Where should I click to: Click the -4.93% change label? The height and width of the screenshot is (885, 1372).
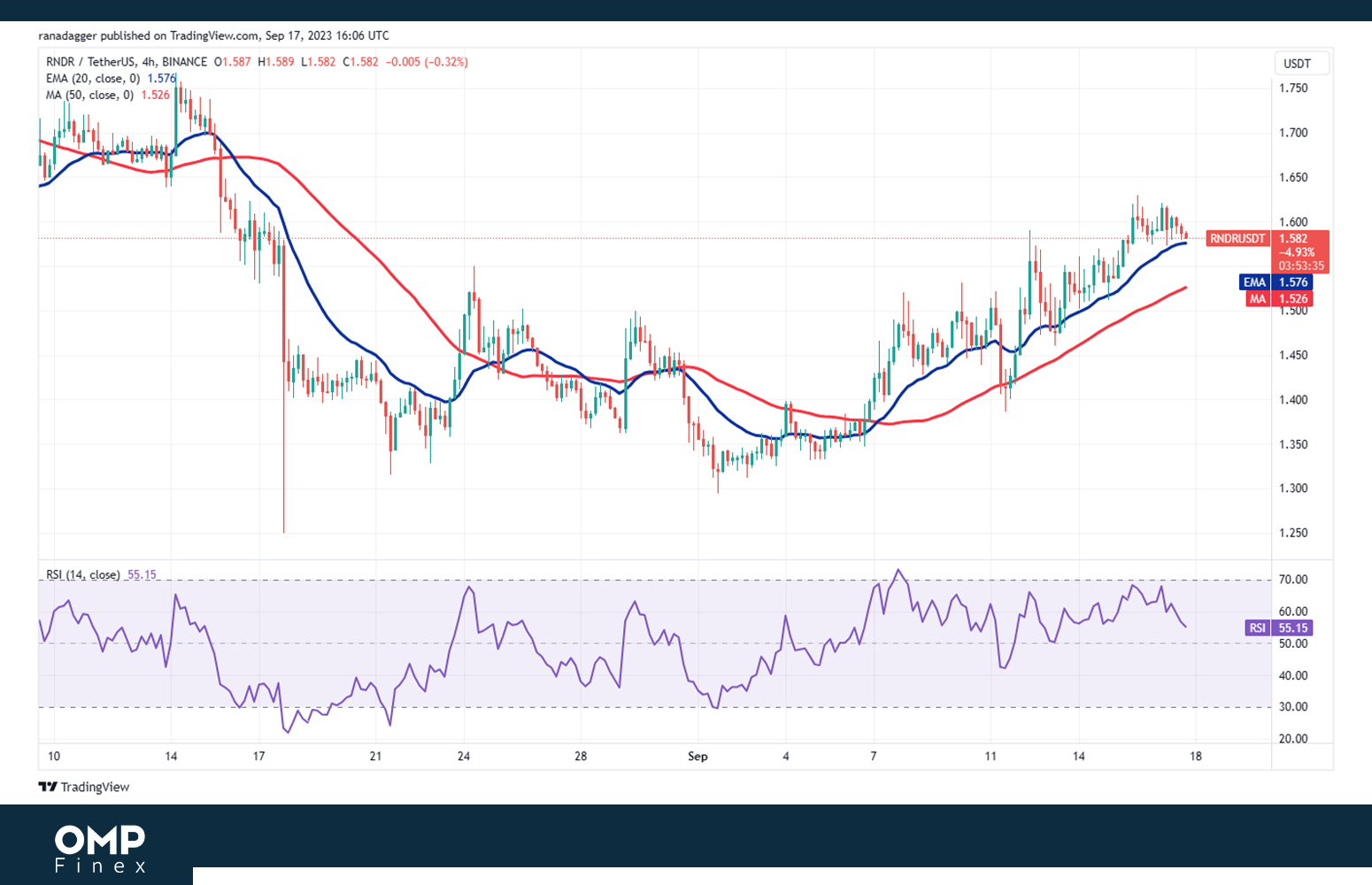[x=1297, y=253]
